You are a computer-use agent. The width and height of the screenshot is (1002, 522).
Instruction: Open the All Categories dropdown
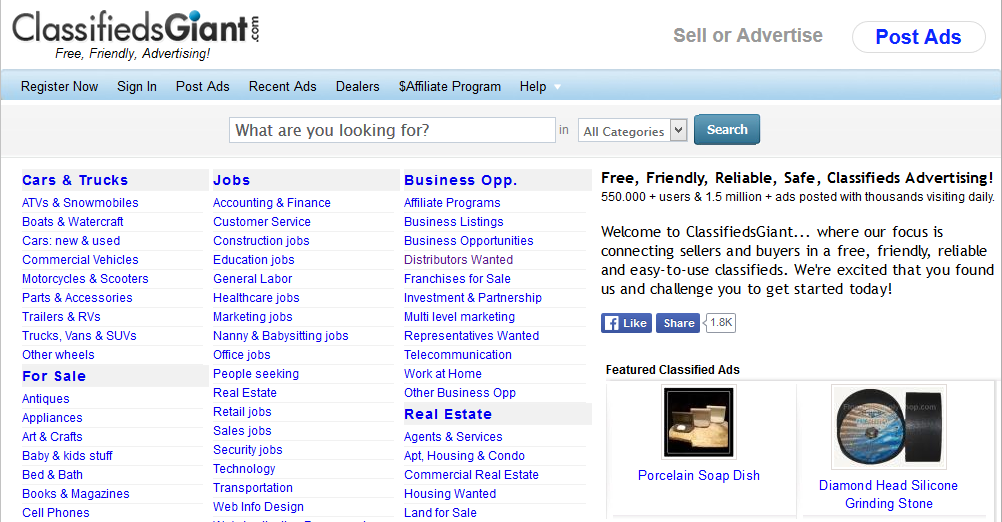[632, 131]
